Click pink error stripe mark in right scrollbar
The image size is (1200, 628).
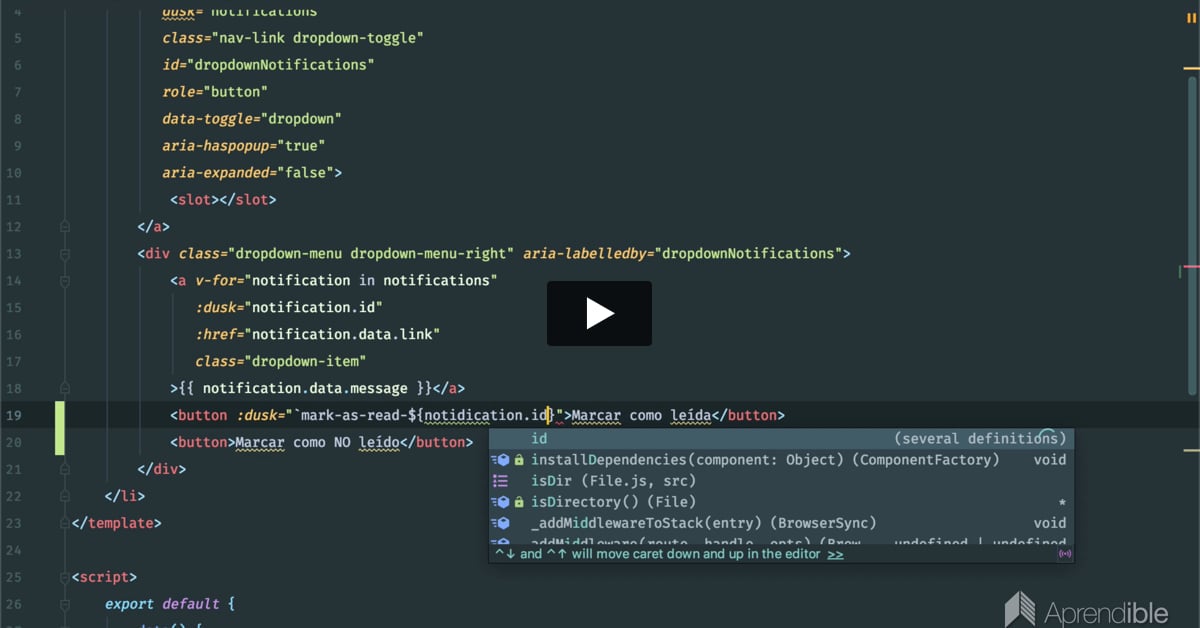pyautogui.click(x=1190, y=268)
